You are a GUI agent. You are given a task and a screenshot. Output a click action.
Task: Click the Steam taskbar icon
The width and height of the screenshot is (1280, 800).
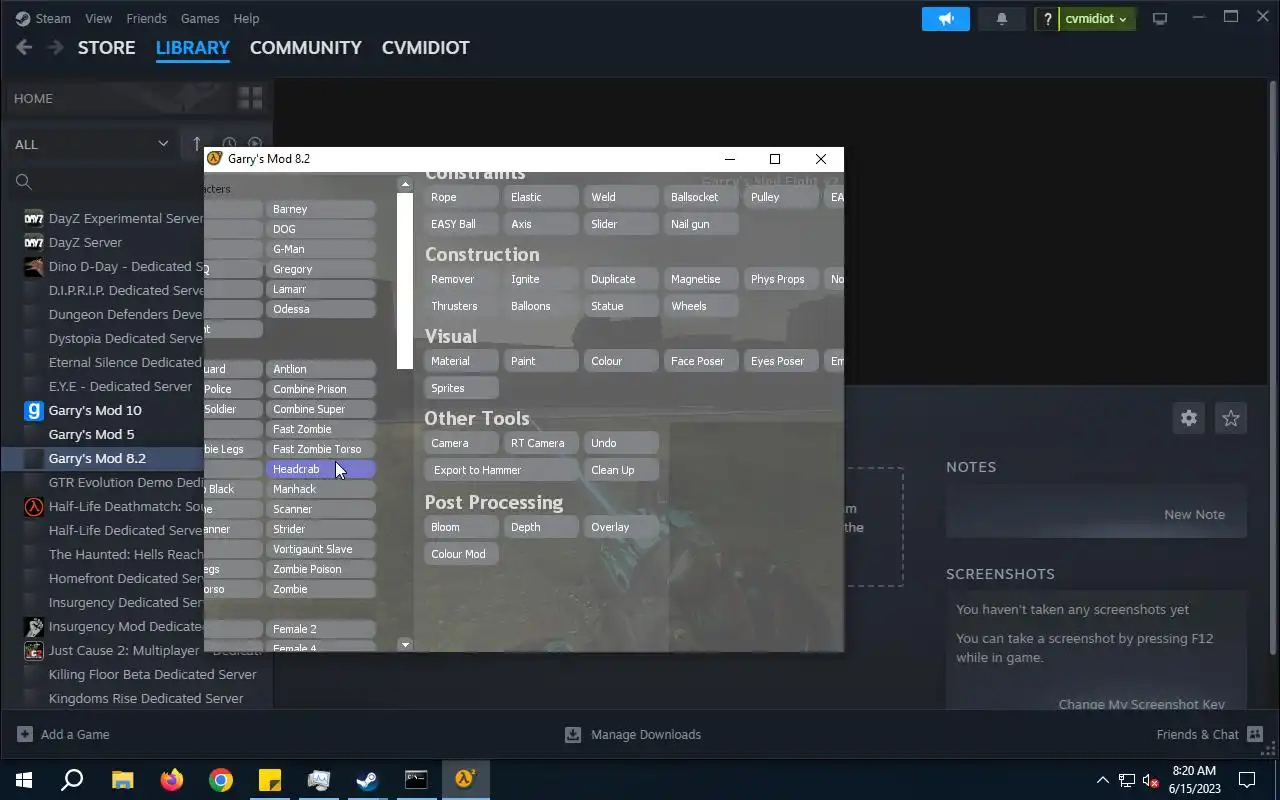tap(367, 780)
